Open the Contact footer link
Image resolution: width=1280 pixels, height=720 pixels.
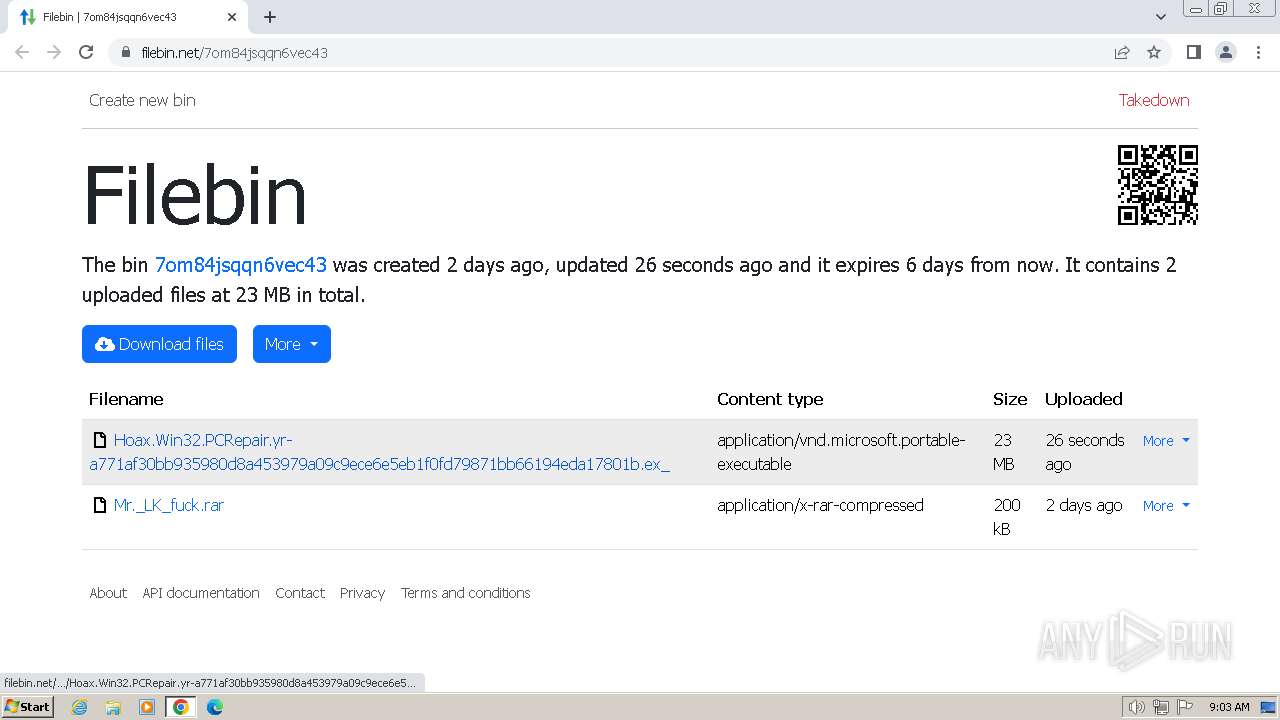(x=300, y=593)
